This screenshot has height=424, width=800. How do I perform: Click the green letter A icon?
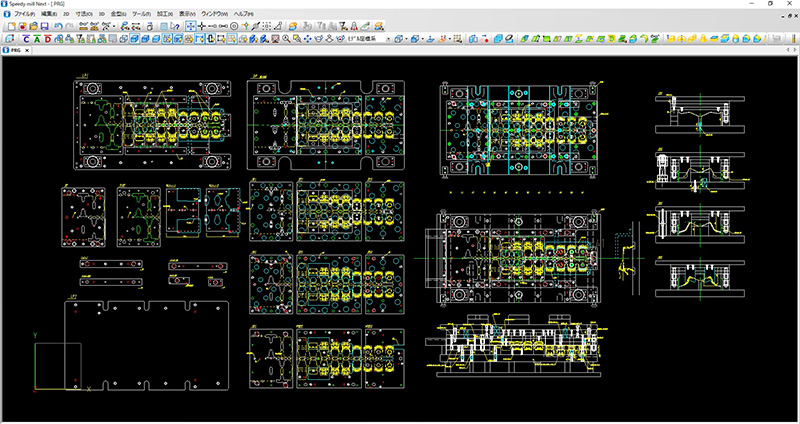[35, 39]
